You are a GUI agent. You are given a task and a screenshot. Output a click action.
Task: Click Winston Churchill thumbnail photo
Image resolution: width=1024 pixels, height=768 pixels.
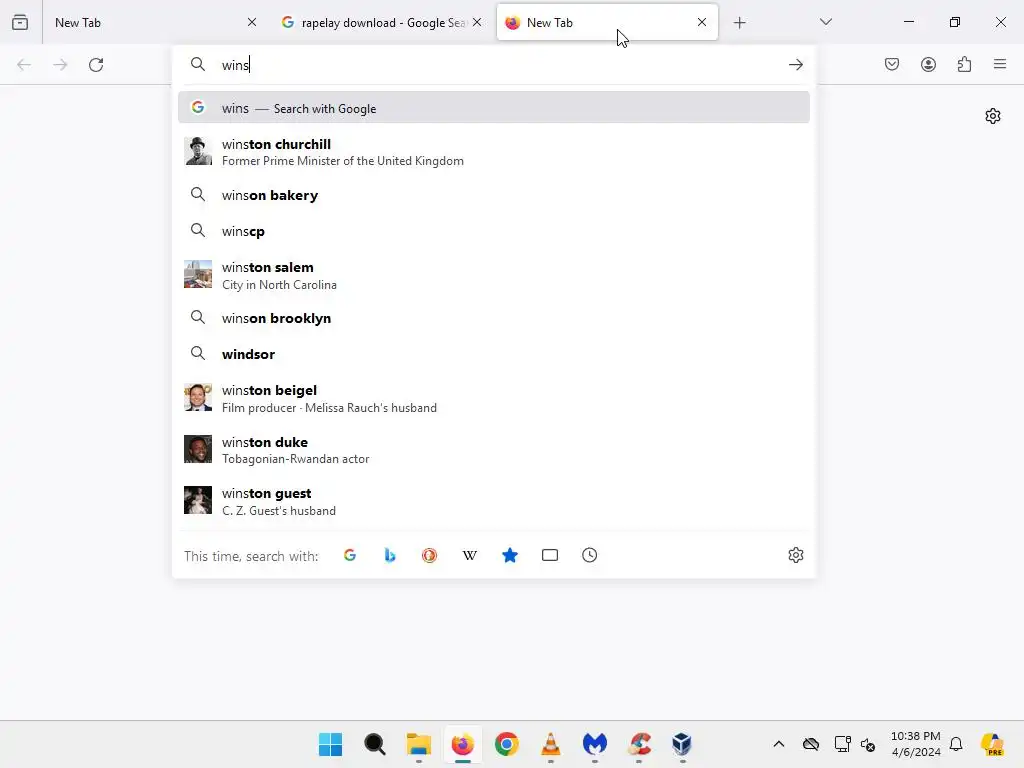pyautogui.click(x=198, y=151)
